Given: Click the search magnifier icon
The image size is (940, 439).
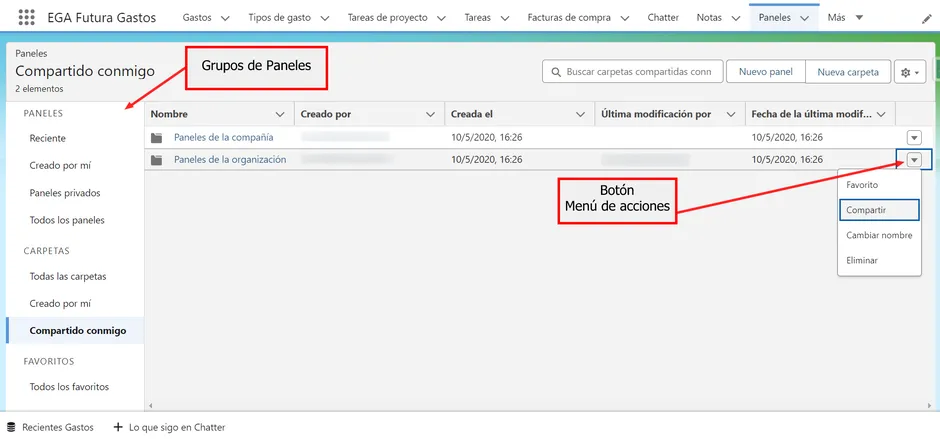Looking at the screenshot, I should click(x=556, y=72).
